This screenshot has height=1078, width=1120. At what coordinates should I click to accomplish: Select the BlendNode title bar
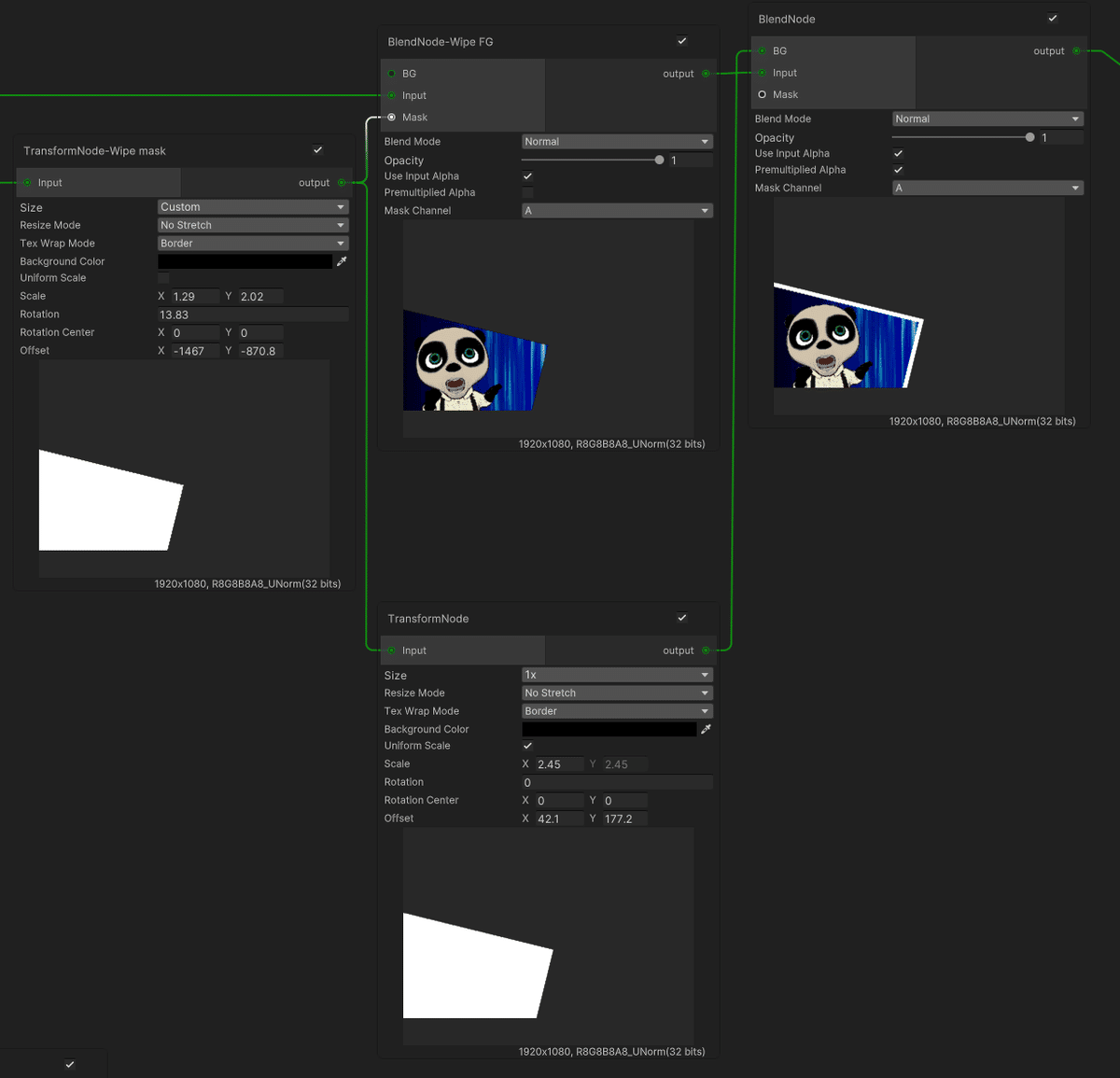coord(919,19)
